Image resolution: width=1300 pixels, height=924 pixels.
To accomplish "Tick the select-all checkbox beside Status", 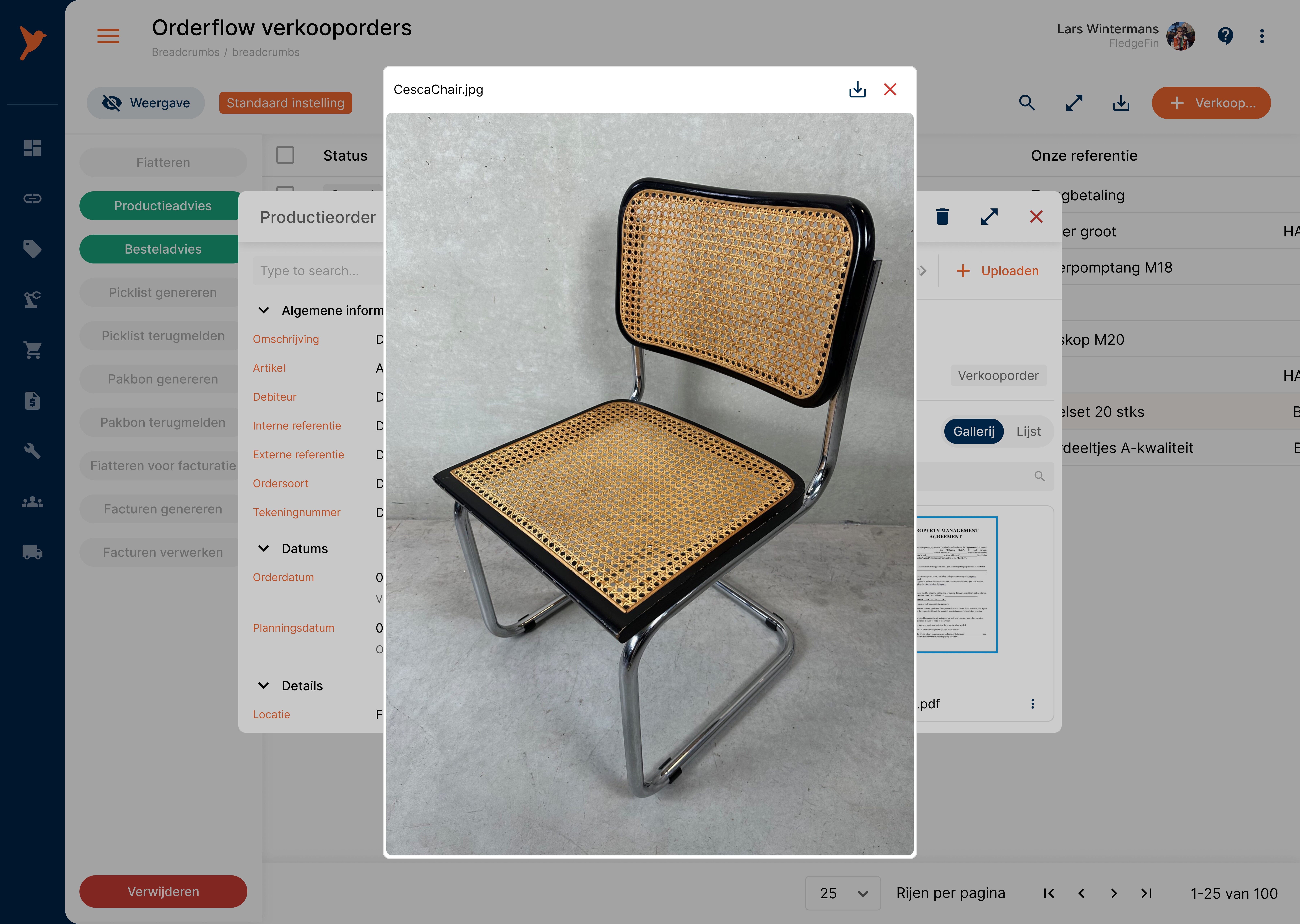I will point(285,155).
